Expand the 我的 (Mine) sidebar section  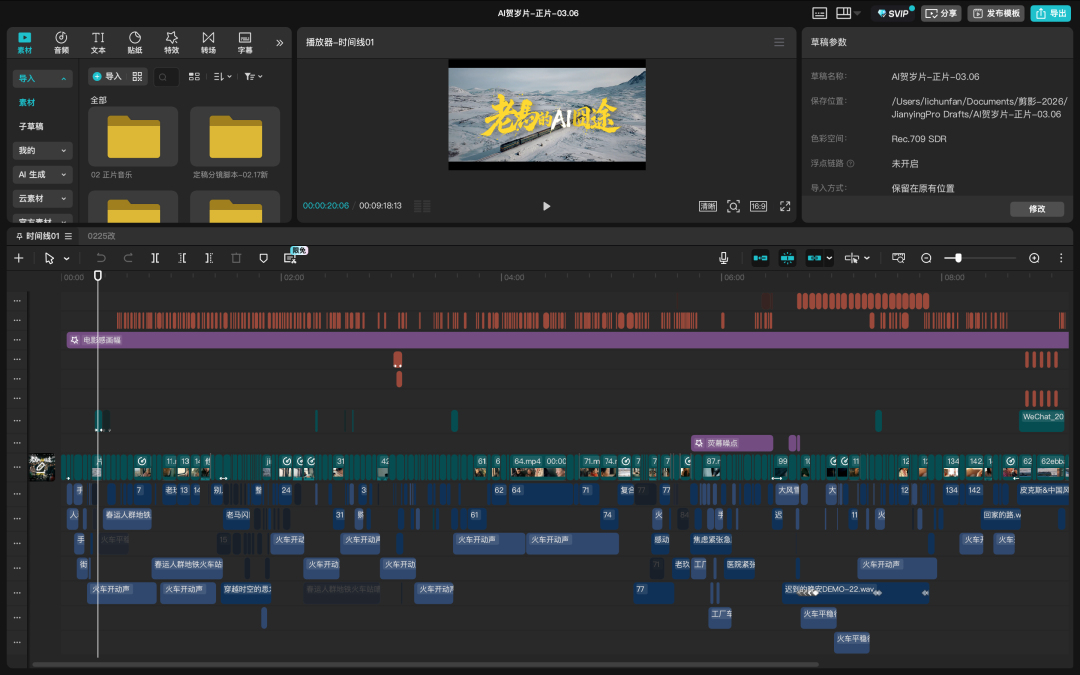pyautogui.click(x=43, y=150)
